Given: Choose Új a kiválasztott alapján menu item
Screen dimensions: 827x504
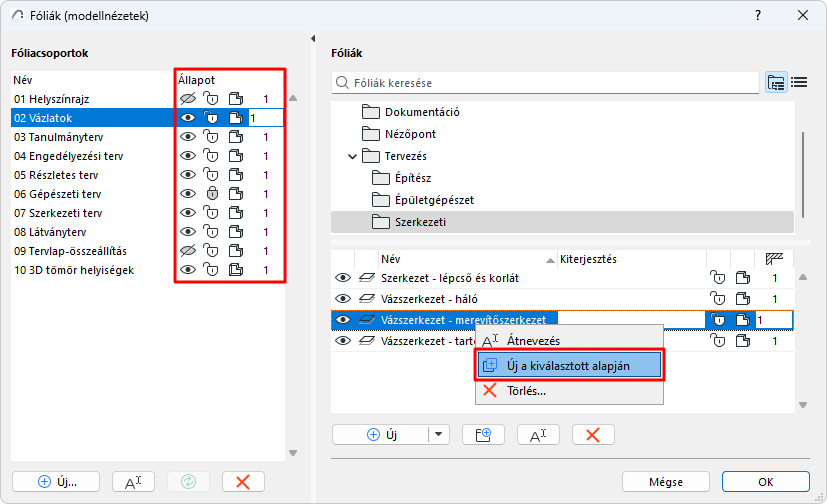Looking at the screenshot, I should pyautogui.click(x=568, y=365).
